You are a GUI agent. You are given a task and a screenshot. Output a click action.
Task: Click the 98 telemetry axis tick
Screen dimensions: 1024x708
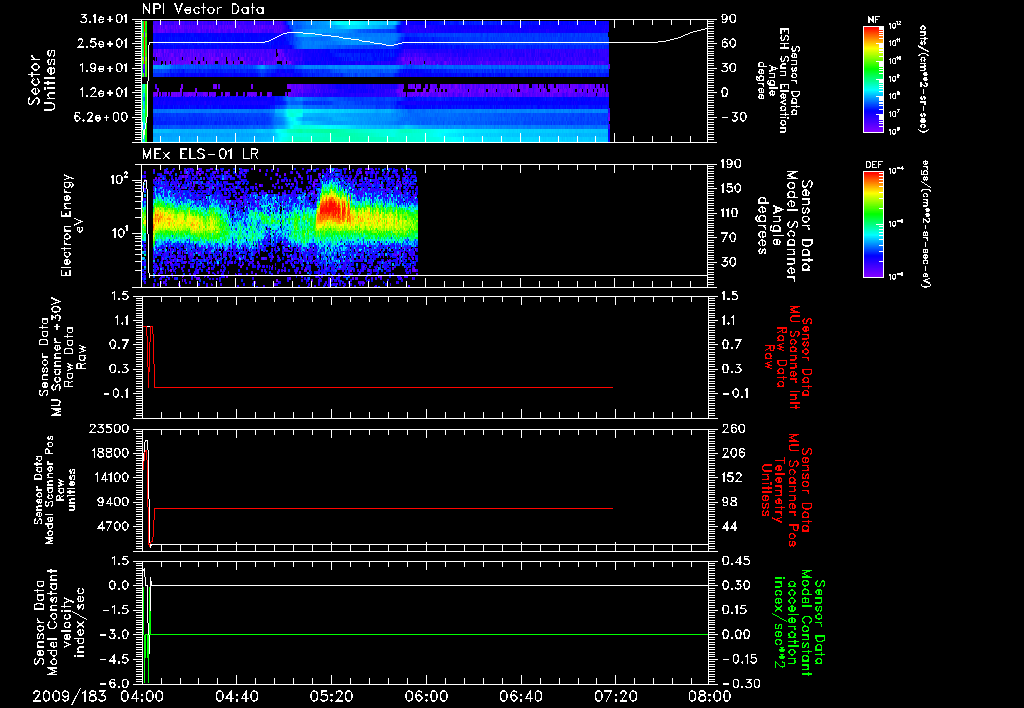click(729, 502)
